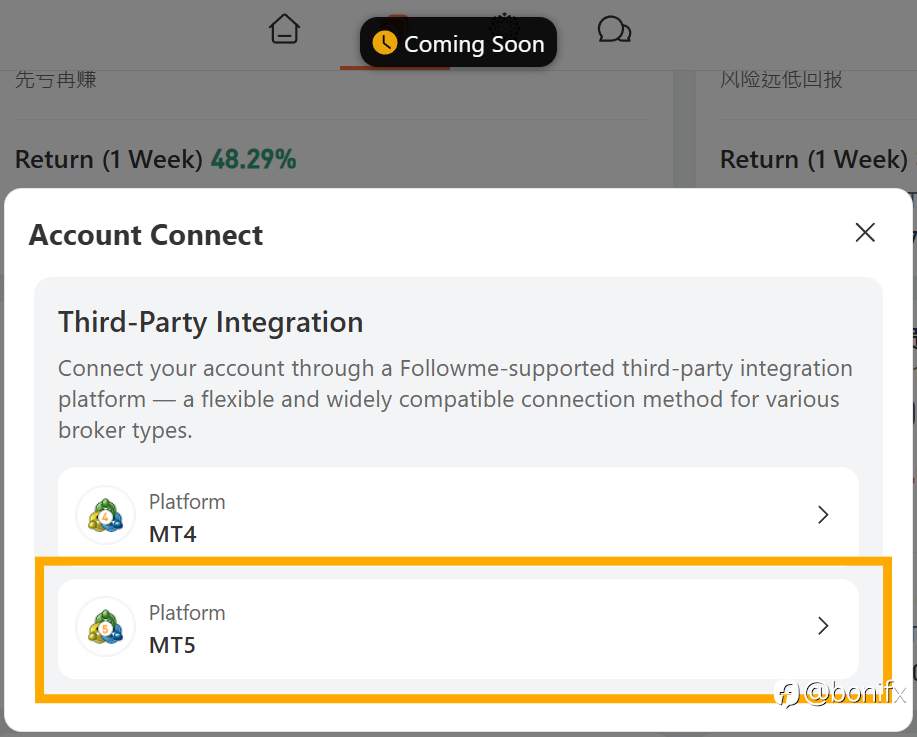Click the @bonifx watermark text
The image size is (917, 737).
pyautogui.click(x=855, y=693)
